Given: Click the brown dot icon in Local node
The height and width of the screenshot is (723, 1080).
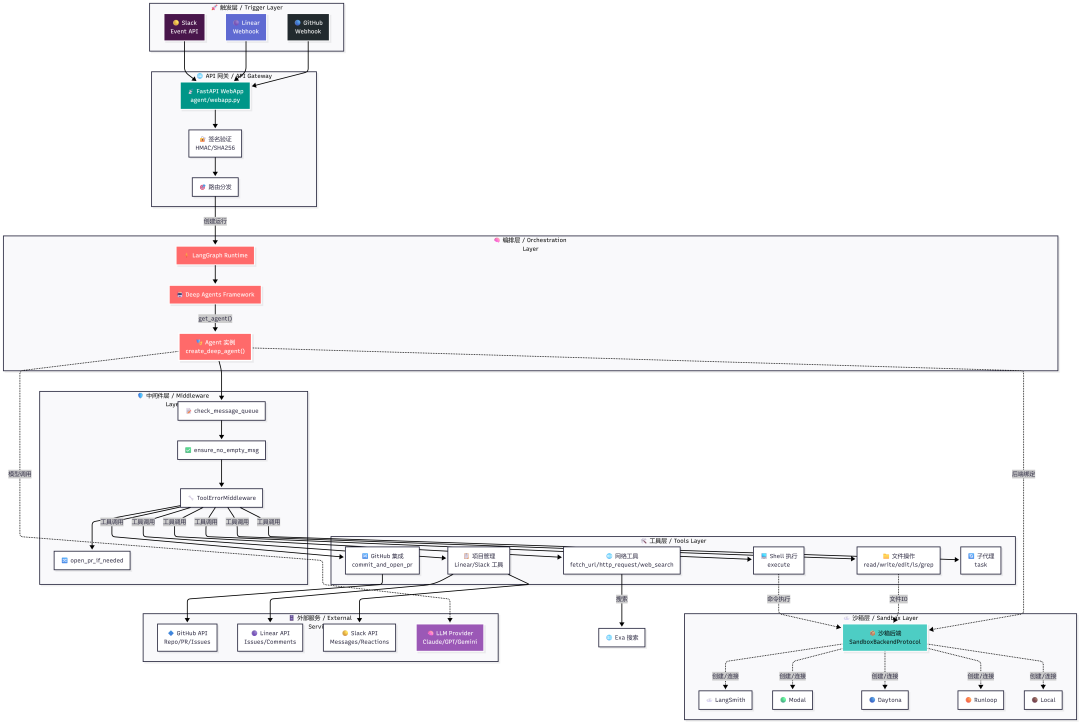Looking at the screenshot, I should click(x=1035, y=700).
